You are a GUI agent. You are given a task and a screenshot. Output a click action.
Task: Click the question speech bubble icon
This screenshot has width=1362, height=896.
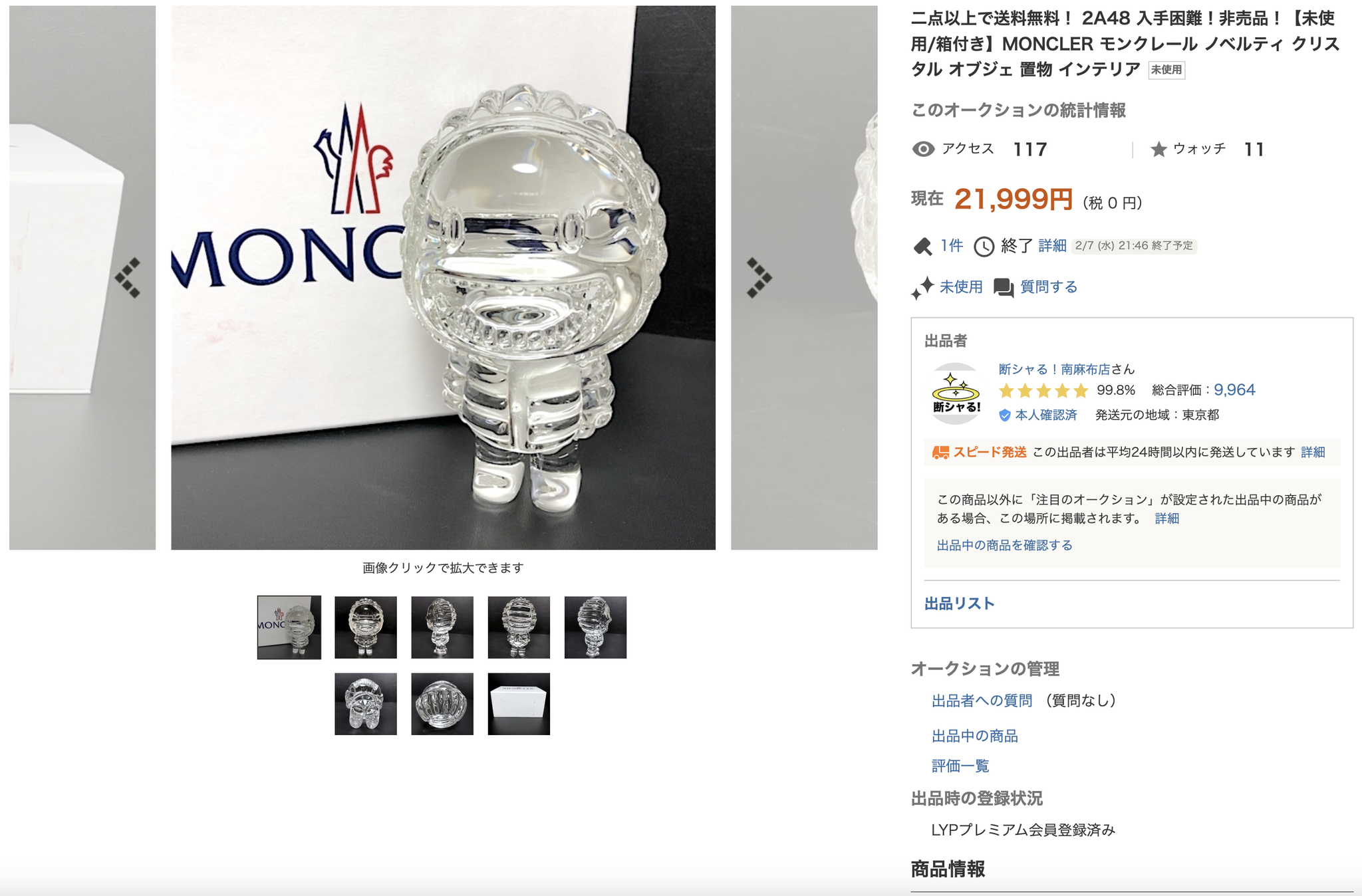click(1004, 287)
